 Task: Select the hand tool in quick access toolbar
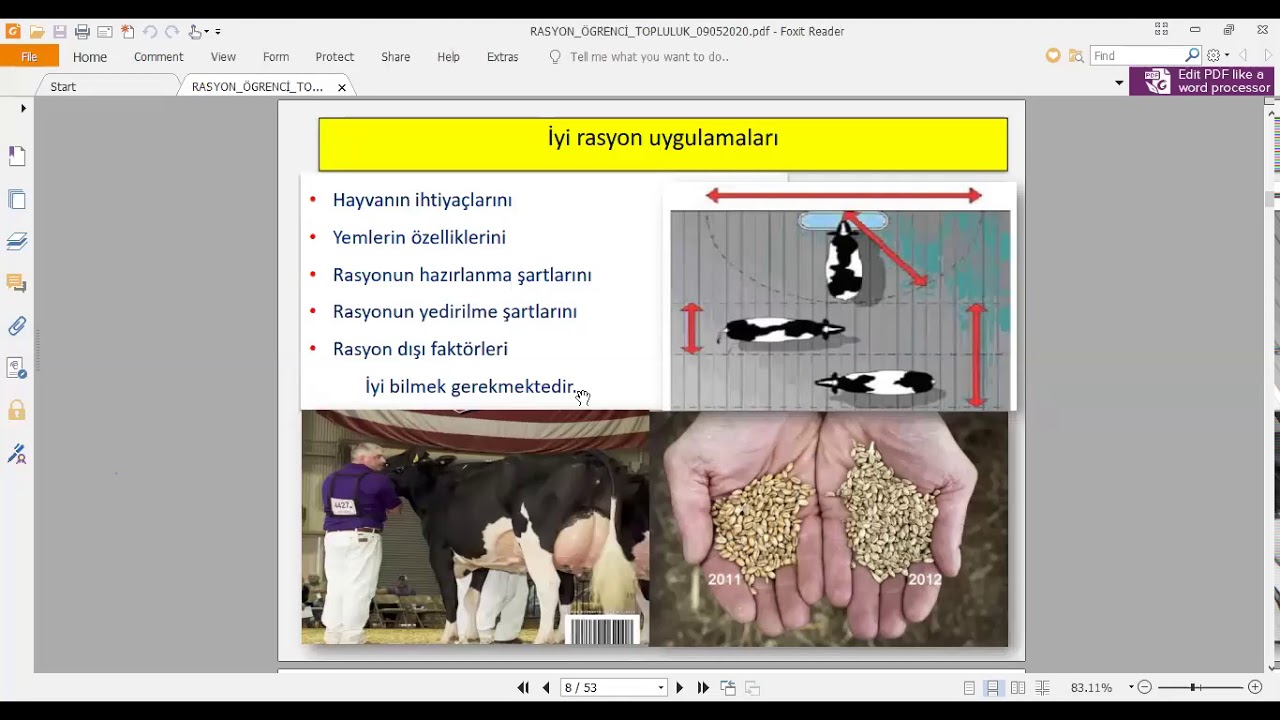[x=195, y=32]
